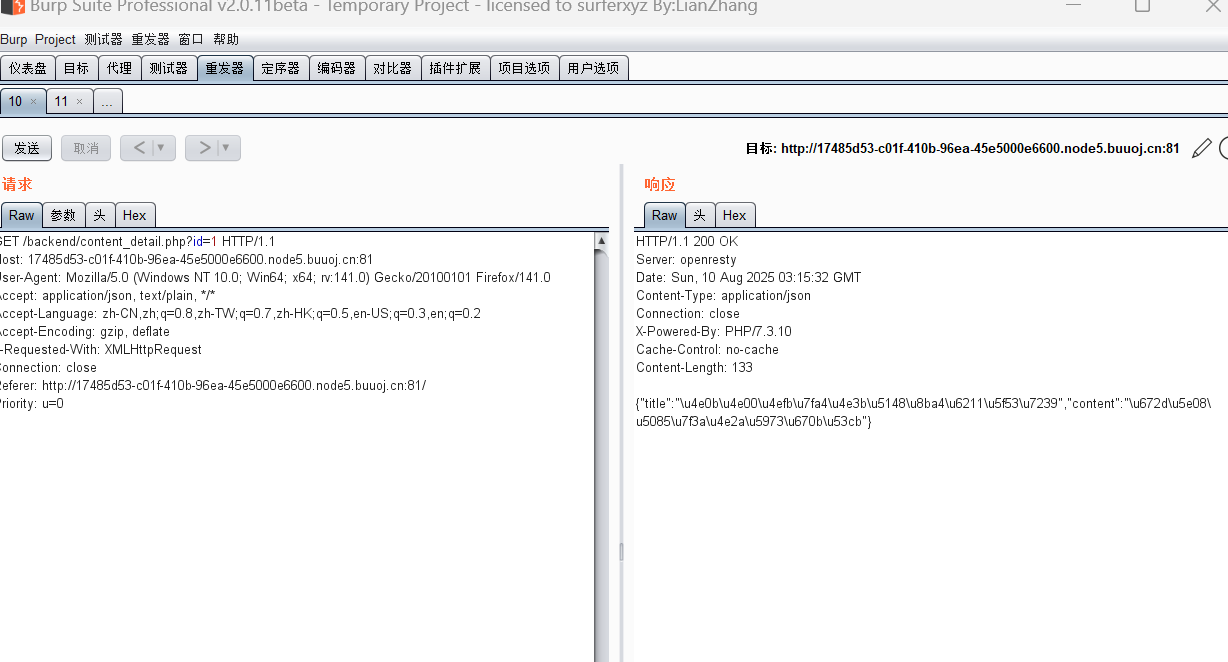Go to previous request with '<' button
This screenshot has height=662, width=1228.
139,148
